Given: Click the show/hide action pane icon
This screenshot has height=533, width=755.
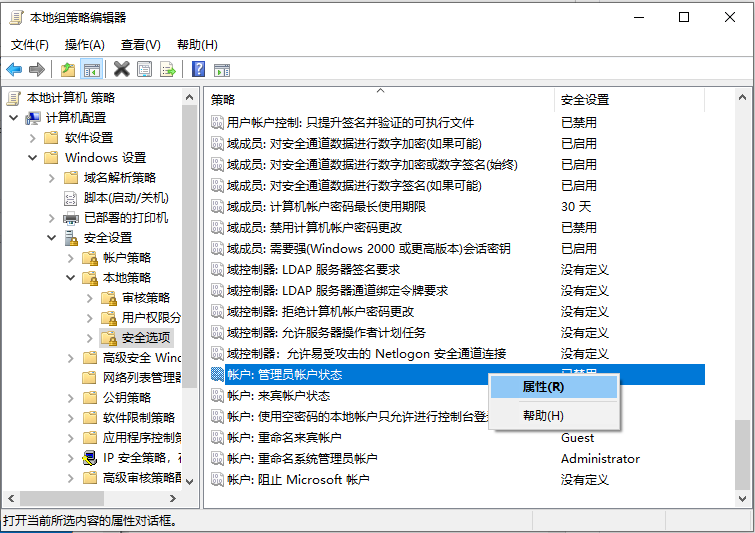Looking at the screenshot, I should pyautogui.click(x=223, y=69).
